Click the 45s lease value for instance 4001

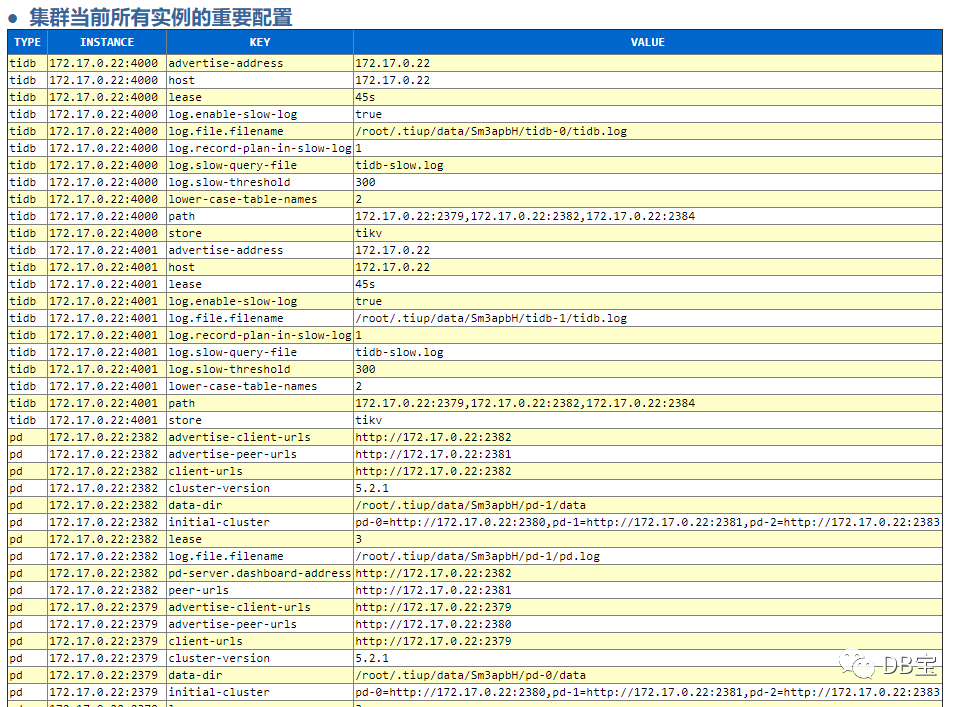(x=365, y=284)
